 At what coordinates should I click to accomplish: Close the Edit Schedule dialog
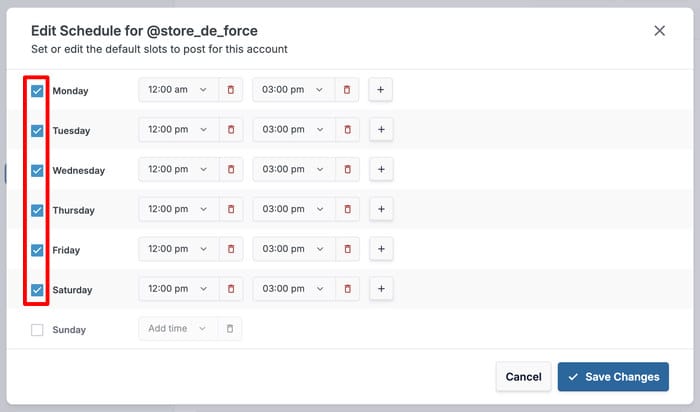(659, 31)
